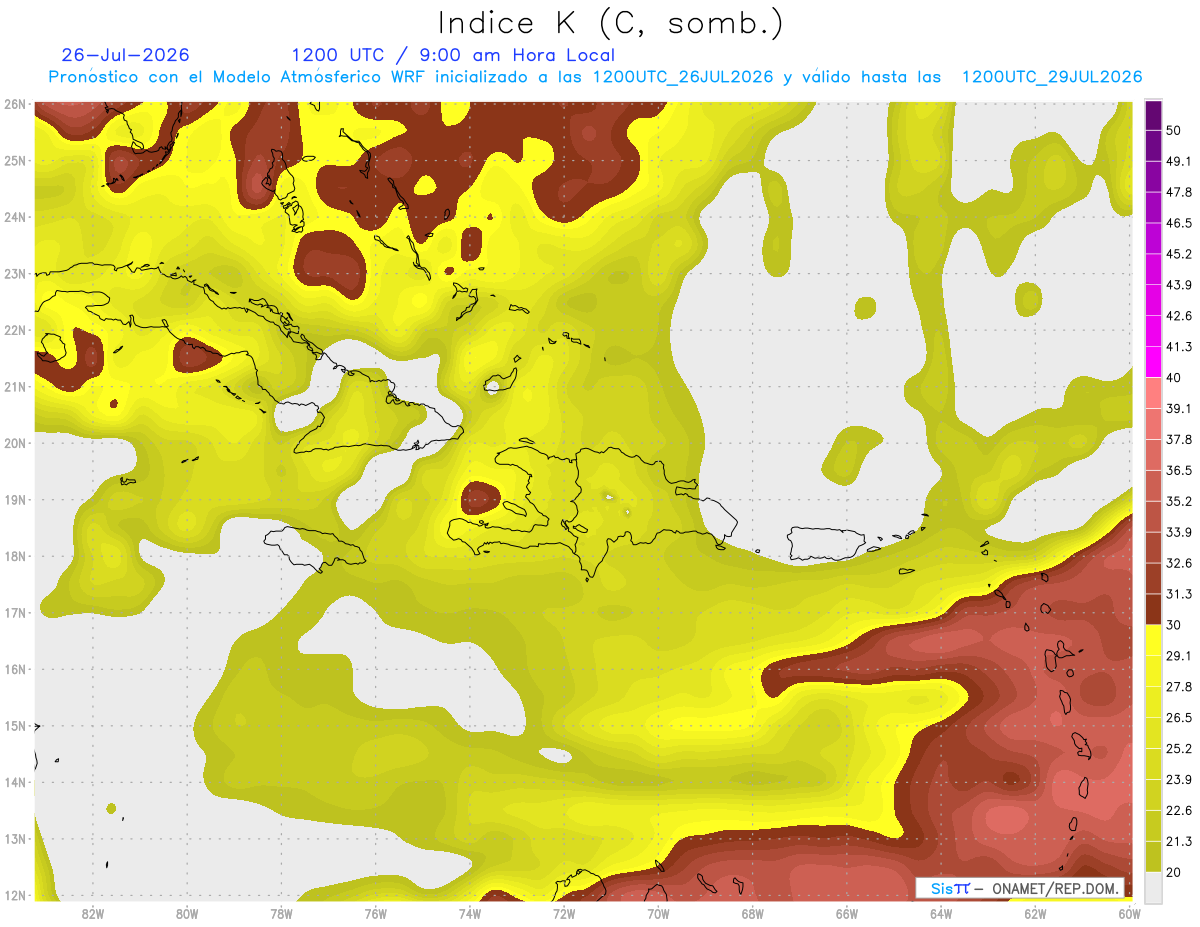Click the 'Indice K (C, somb.)' title

point(611,23)
